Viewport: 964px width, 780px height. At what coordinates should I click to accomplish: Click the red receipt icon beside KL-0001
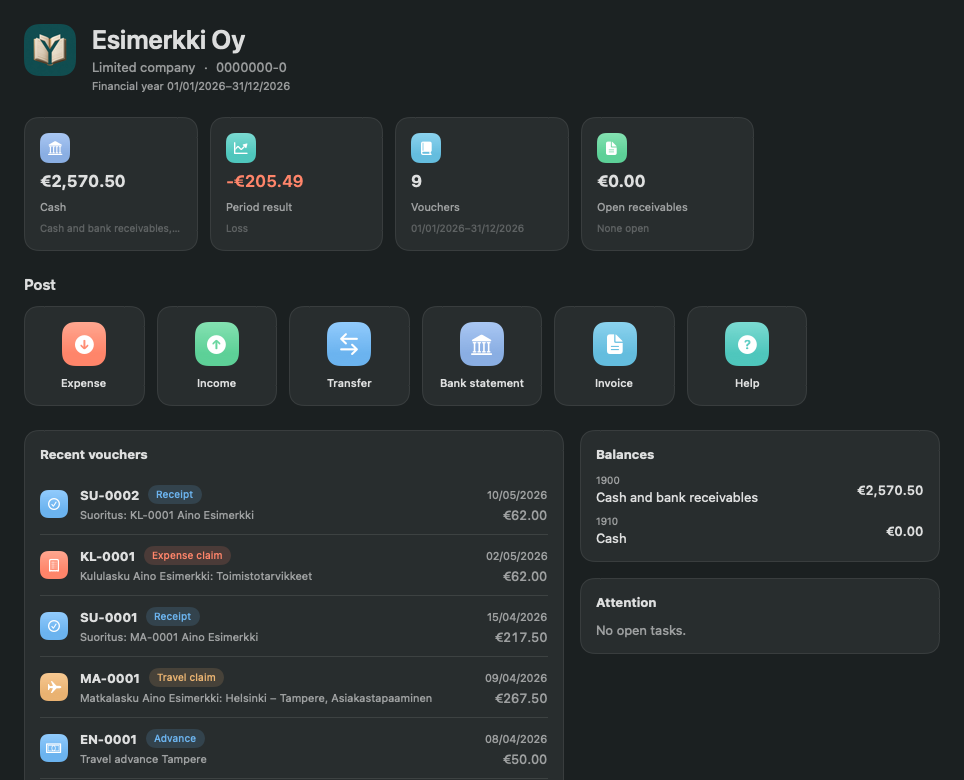click(54, 565)
